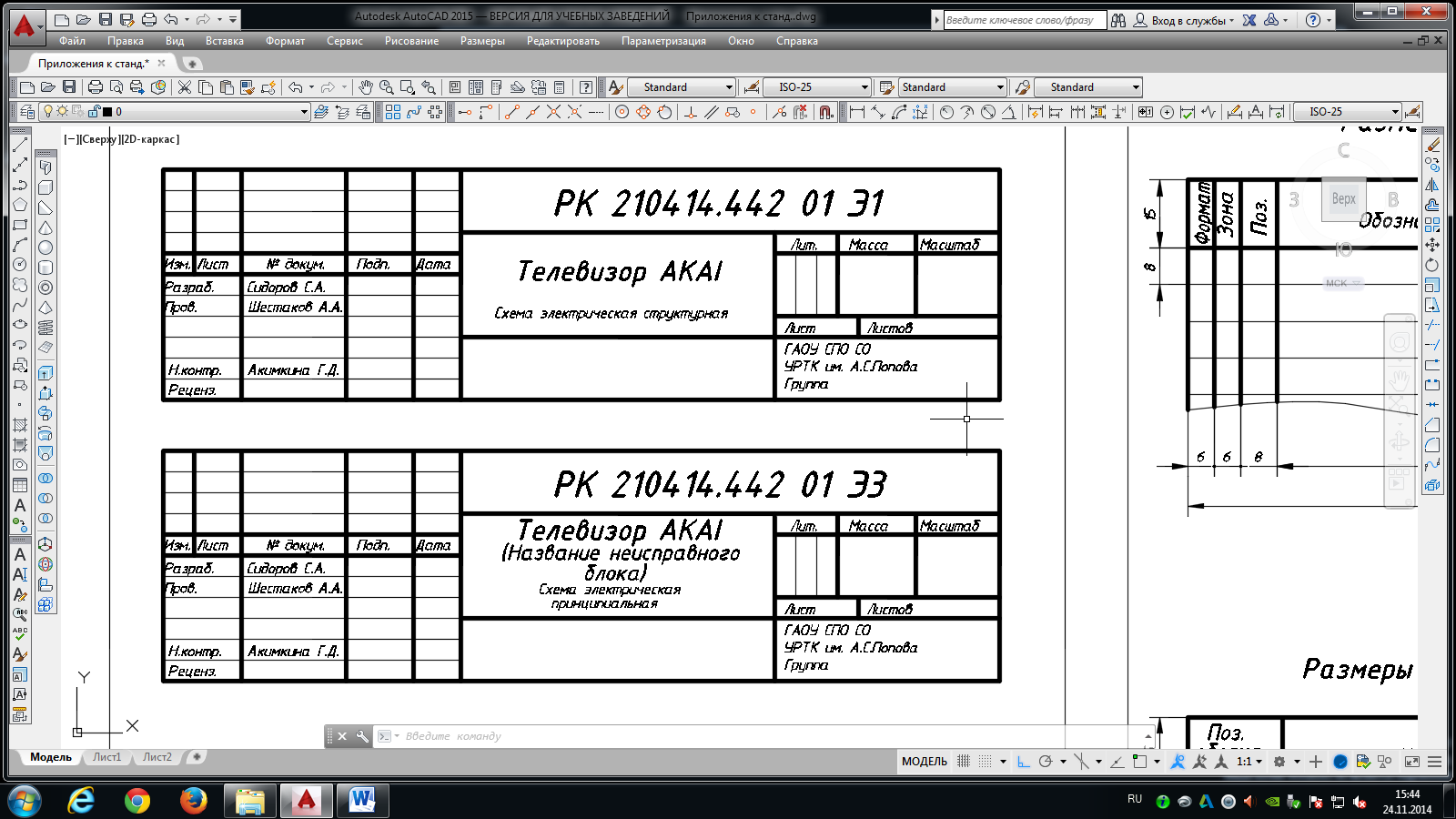This screenshot has width=1456, height=819.
Task: Open the Файл menu
Action: point(72,41)
